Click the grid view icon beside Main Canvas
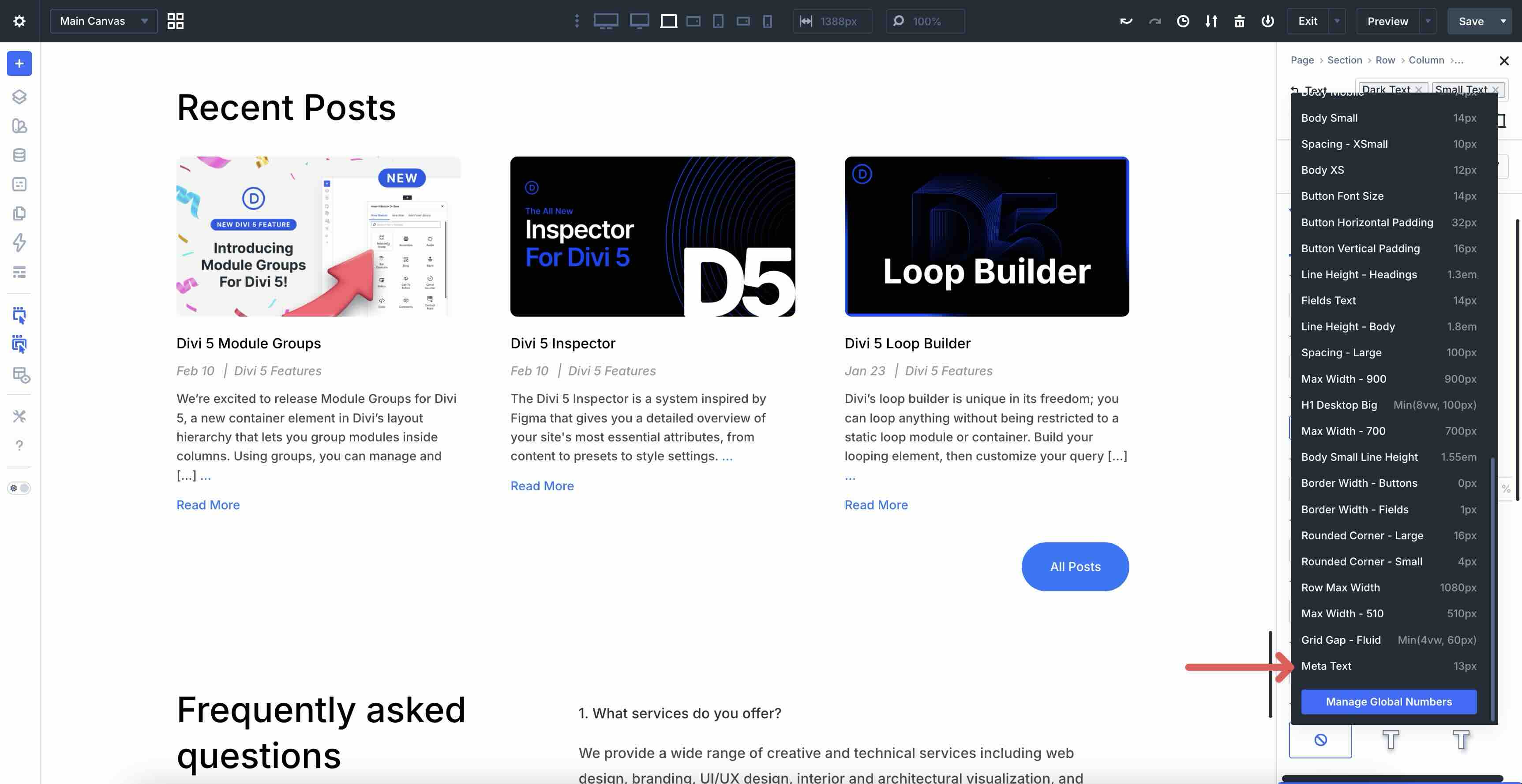This screenshot has width=1522, height=784. coord(175,21)
